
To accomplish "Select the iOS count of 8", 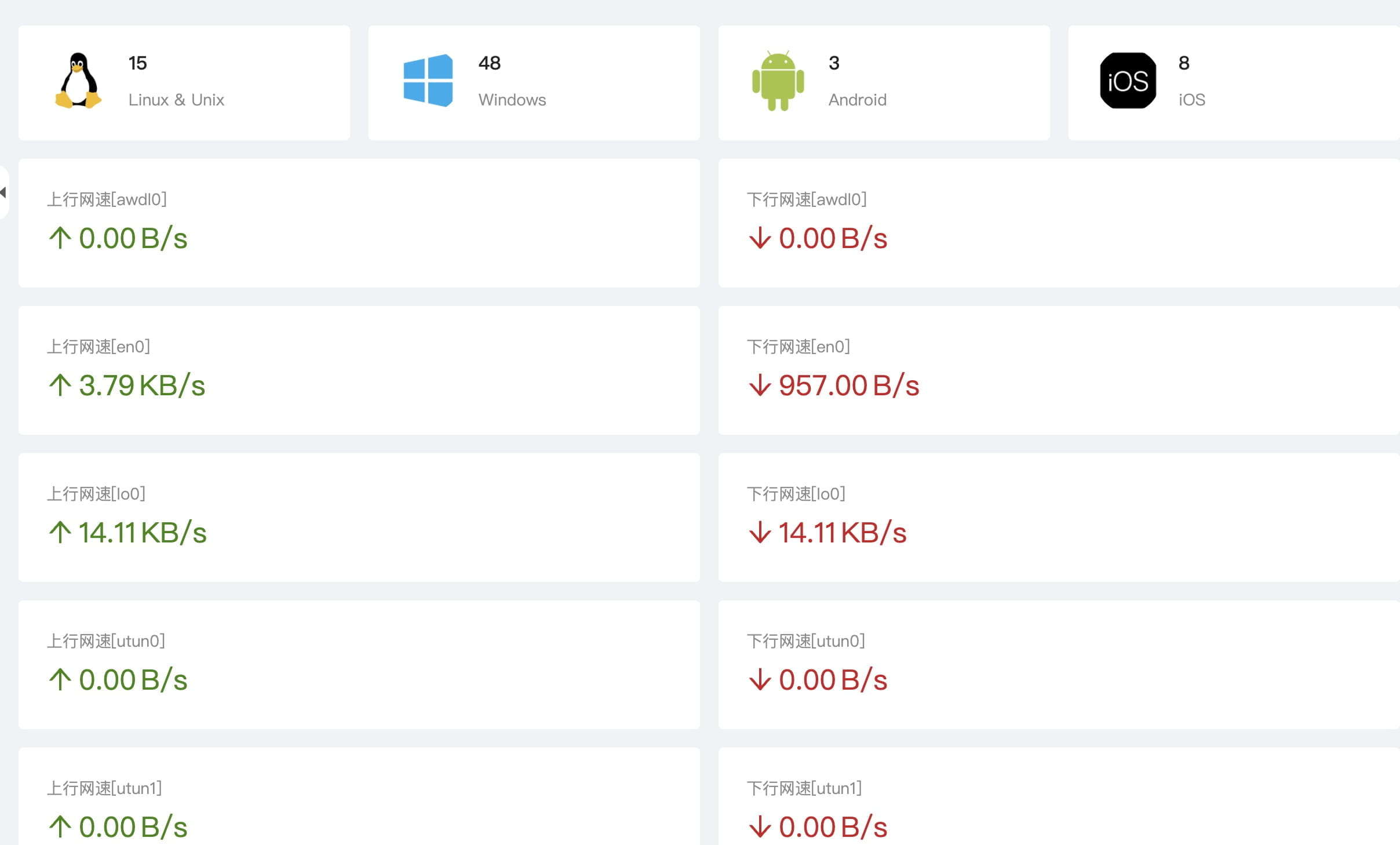I will (x=1184, y=63).
